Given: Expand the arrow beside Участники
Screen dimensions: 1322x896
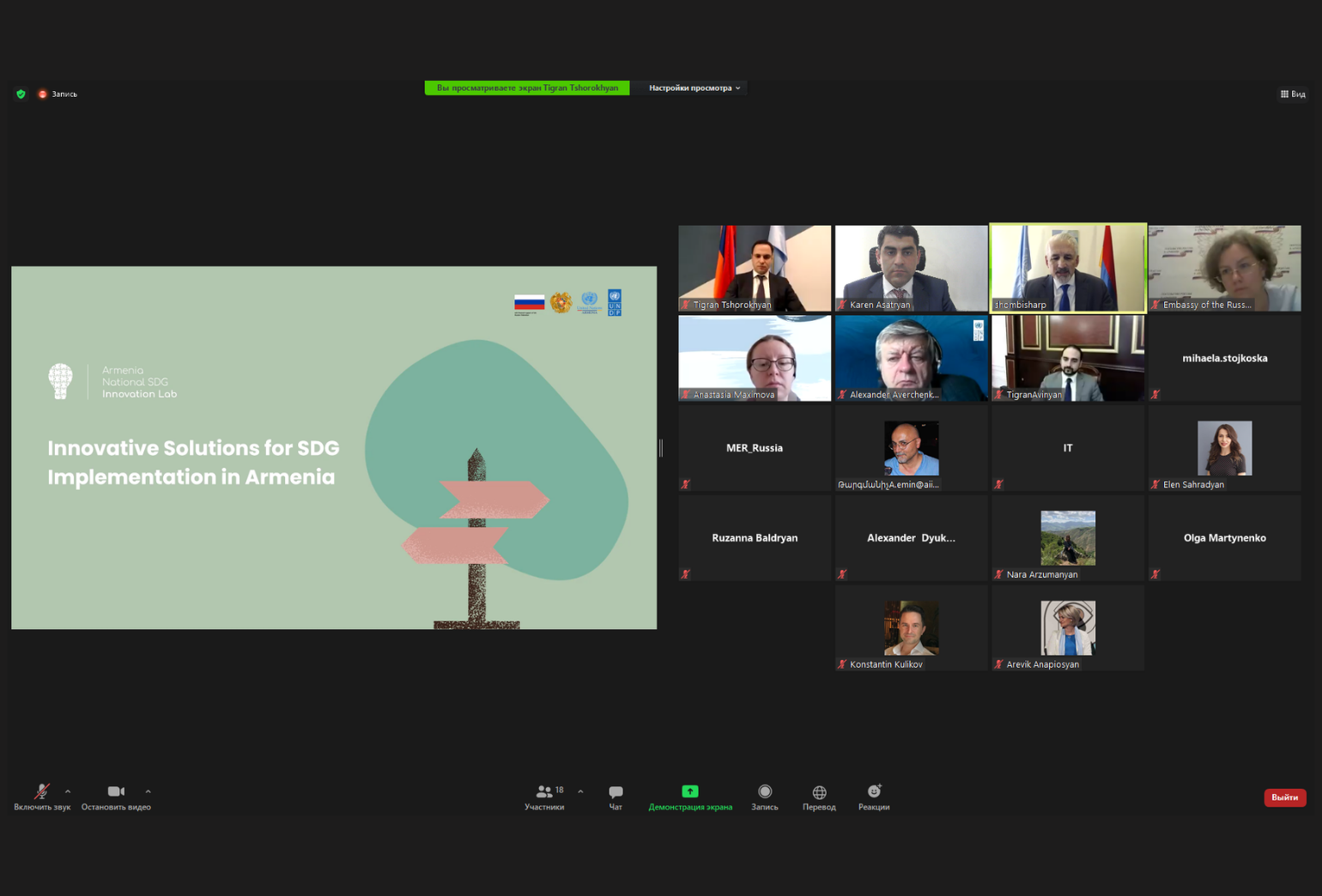Looking at the screenshot, I should click(x=580, y=791).
